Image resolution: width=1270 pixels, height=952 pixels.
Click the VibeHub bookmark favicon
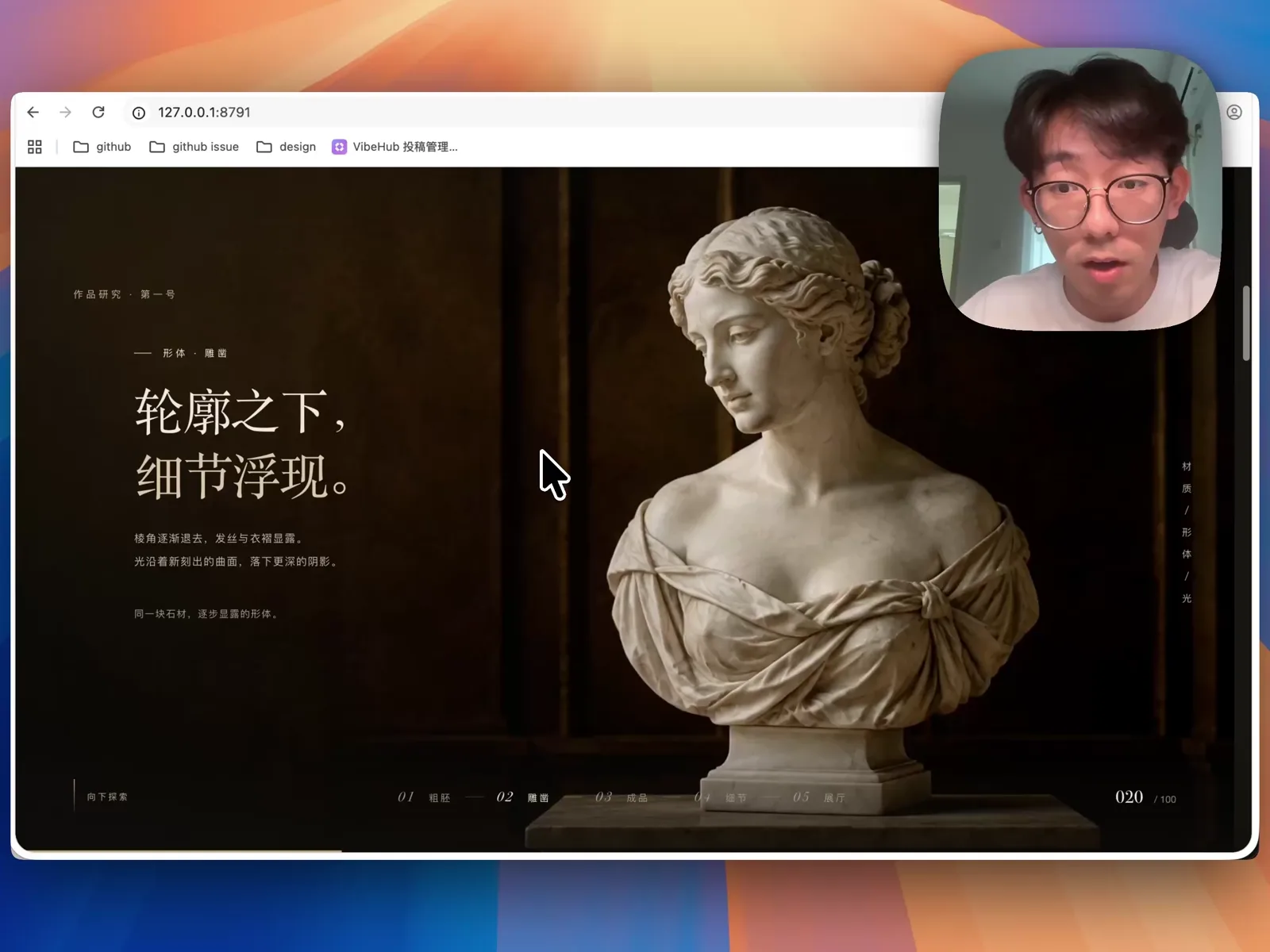[x=339, y=147]
